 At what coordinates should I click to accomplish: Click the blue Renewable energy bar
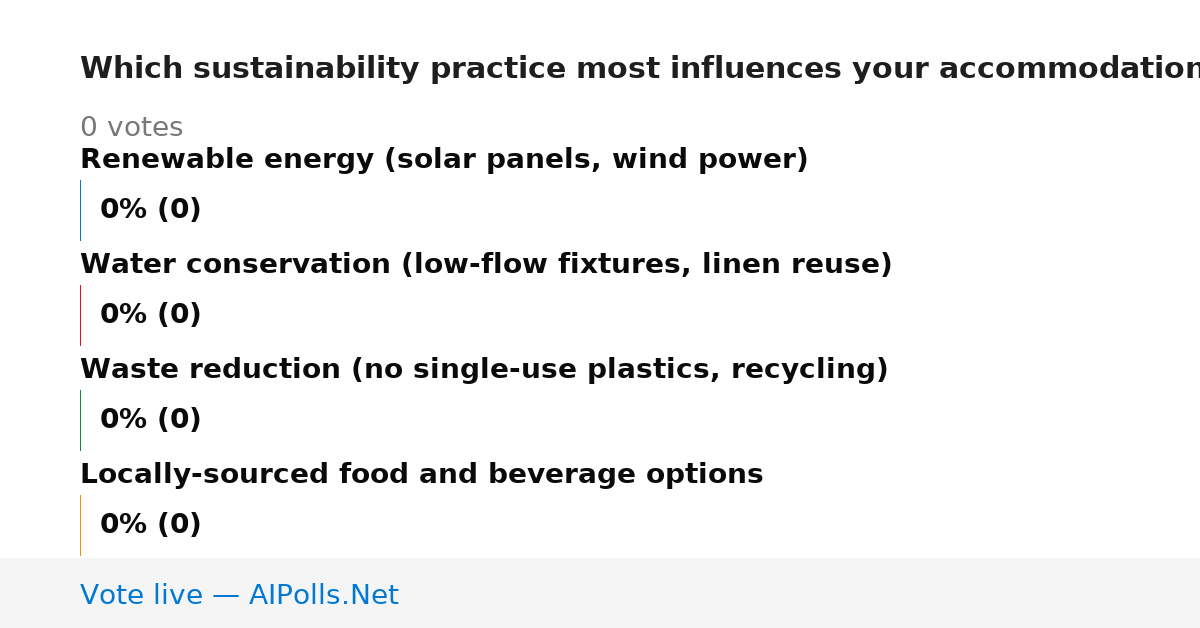click(x=80, y=210)
